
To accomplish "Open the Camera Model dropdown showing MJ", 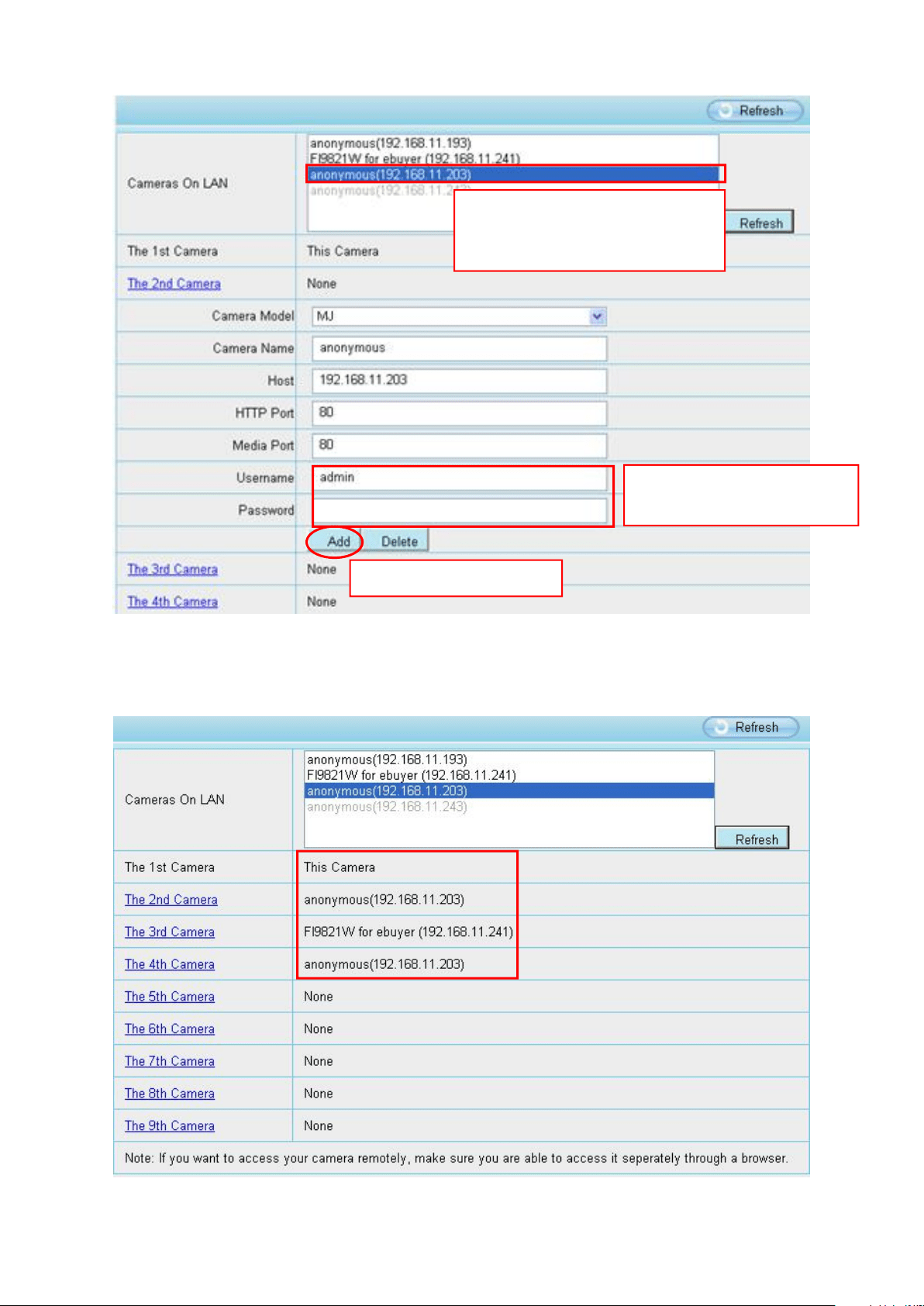I will (460, 316).
